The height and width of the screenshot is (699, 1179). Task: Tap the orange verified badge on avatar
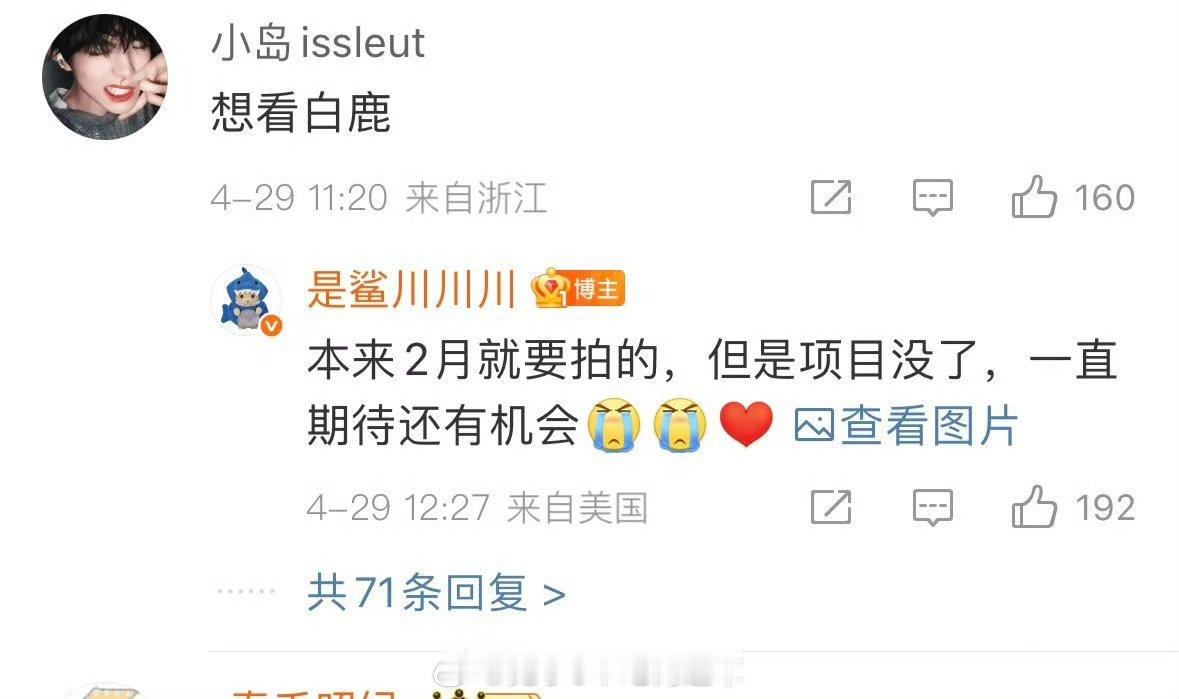pos(271,325)
